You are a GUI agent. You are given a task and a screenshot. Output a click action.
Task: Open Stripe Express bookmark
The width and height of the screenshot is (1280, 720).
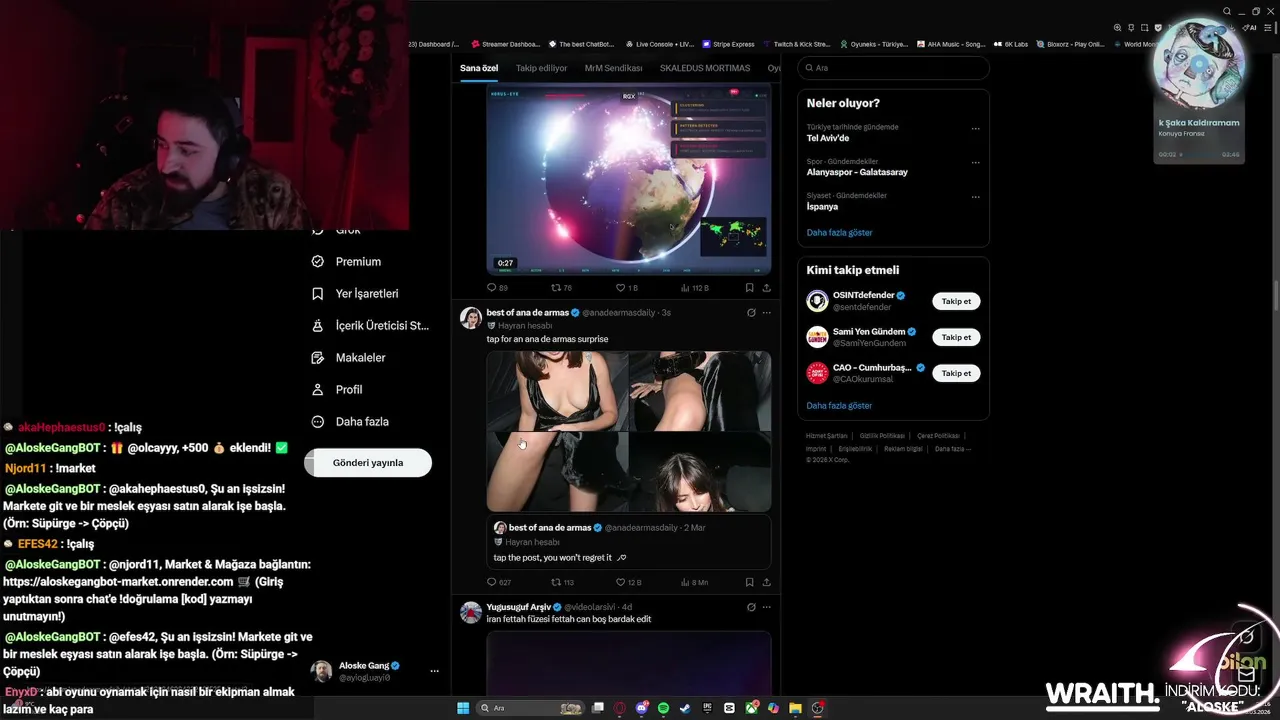point(728,44)
